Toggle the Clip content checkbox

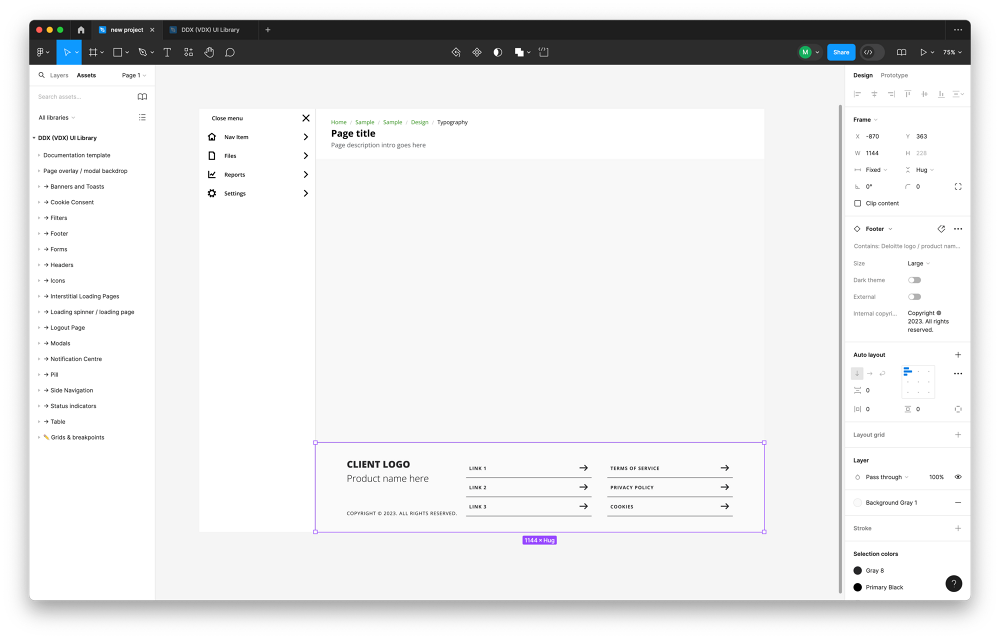857,203
